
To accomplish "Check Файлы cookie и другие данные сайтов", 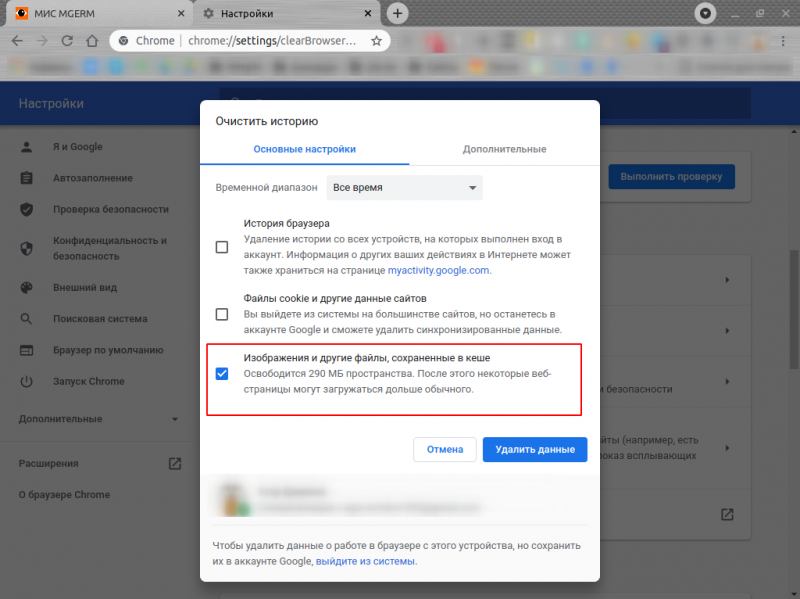I will (221, 314).
